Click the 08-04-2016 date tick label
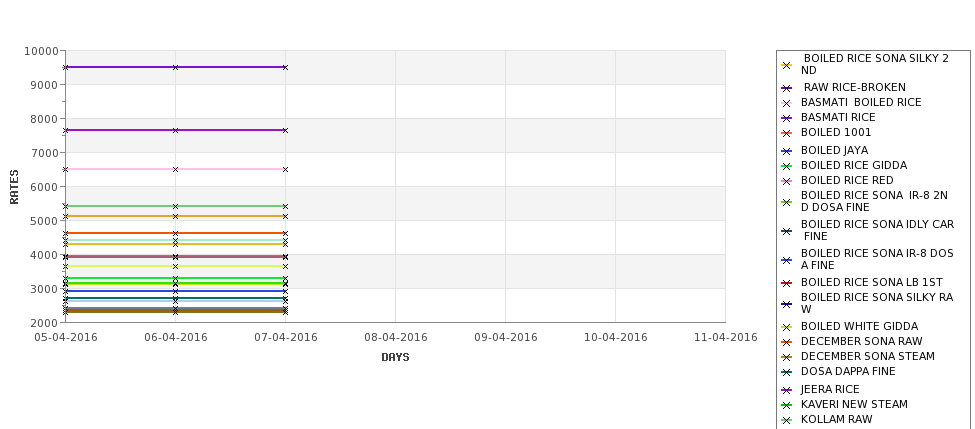975x429 pixels. (x=395, y=338)
